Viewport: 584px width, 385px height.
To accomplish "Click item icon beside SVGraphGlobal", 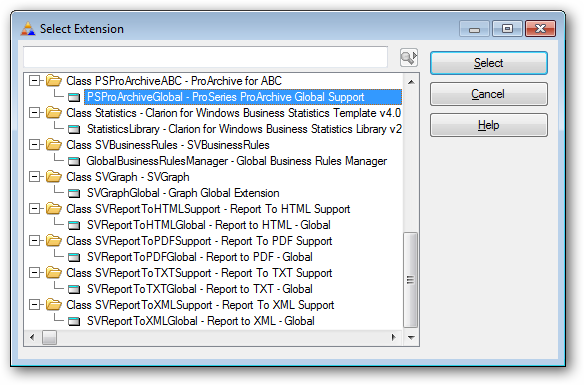I will pos(74,194).
